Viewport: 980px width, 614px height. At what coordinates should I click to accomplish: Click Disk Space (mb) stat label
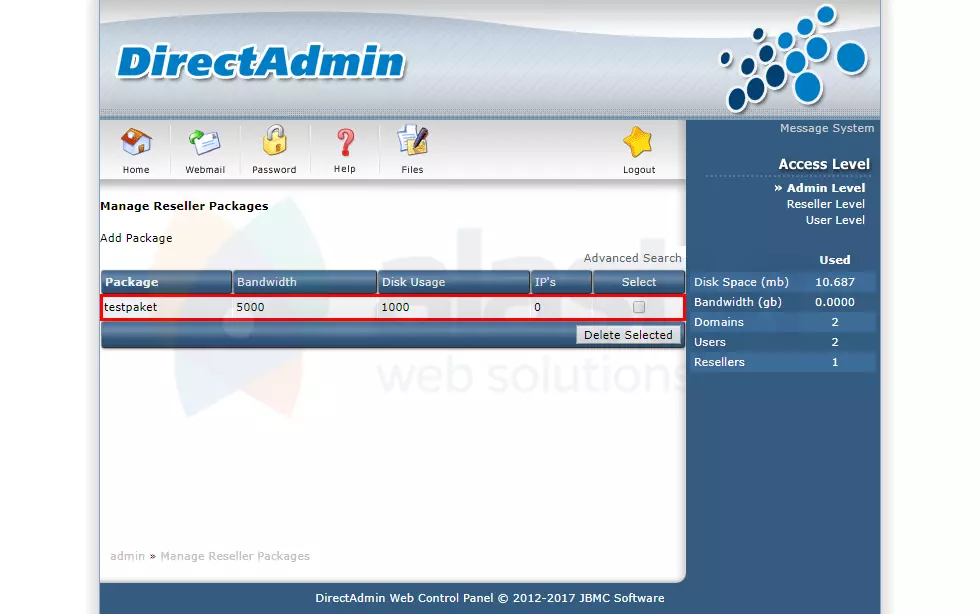tap(741, 282)
